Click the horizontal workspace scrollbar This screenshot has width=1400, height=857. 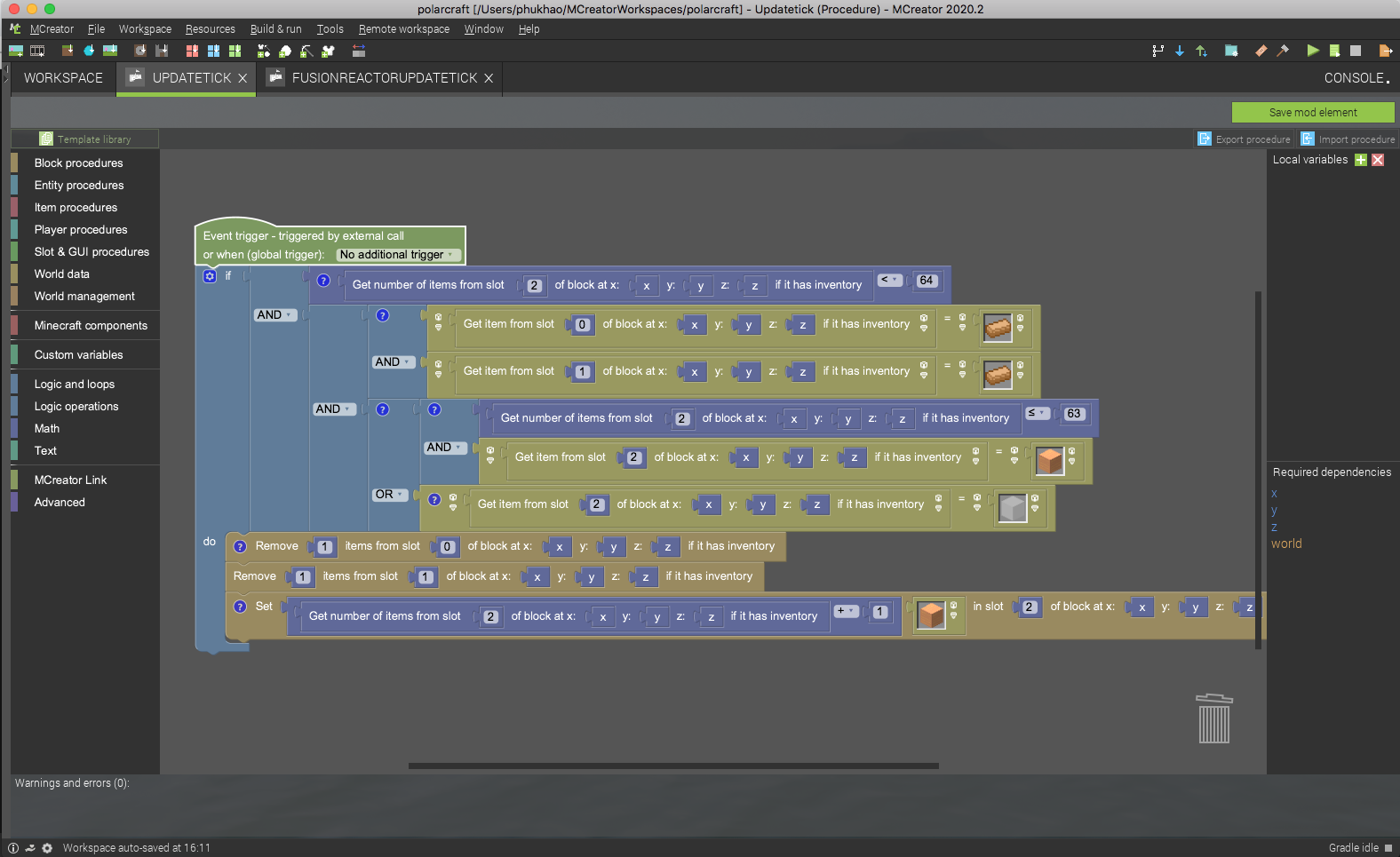[673, 766]
